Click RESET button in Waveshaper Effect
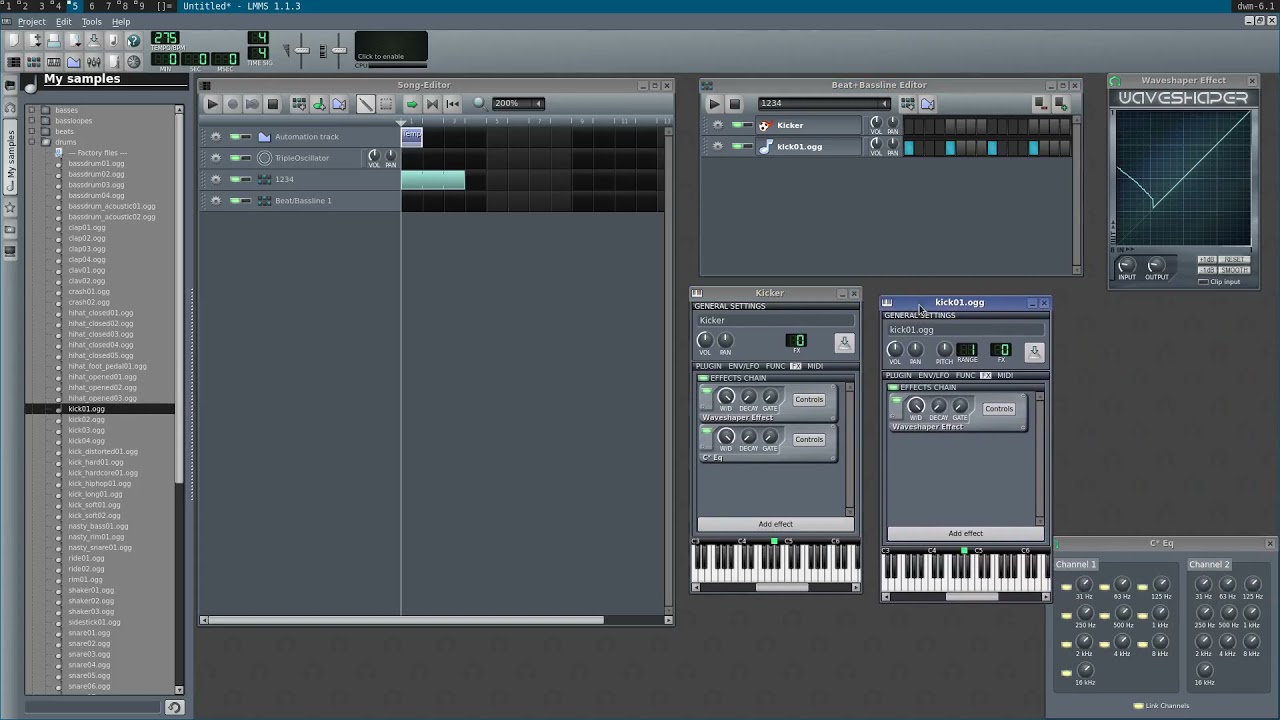 tap(1235, 260)
